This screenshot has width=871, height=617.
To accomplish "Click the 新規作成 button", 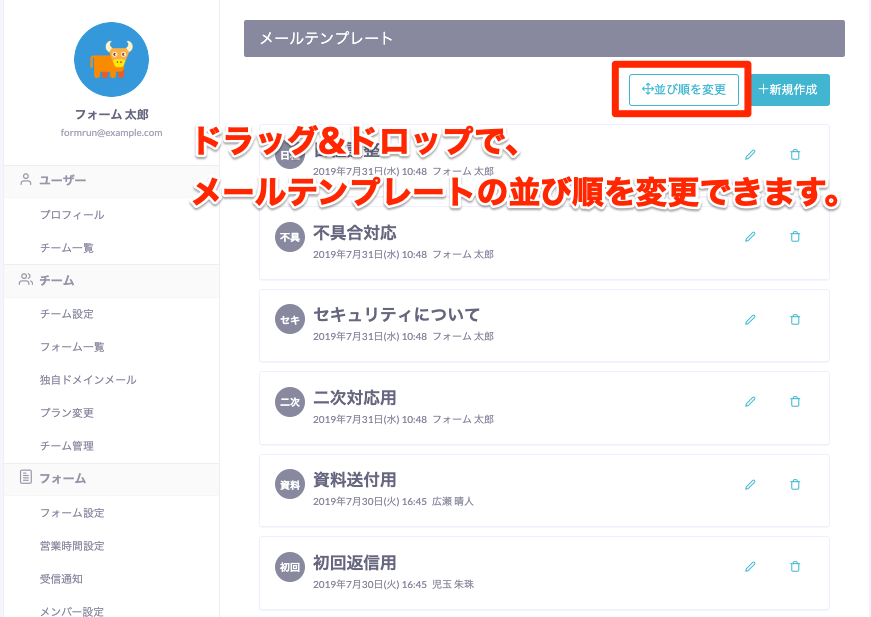I will [788, 90].
